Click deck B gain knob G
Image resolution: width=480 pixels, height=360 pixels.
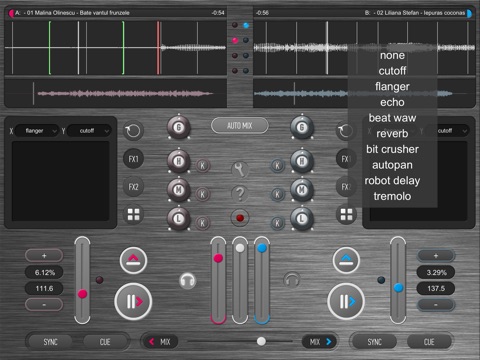point(302,127)
